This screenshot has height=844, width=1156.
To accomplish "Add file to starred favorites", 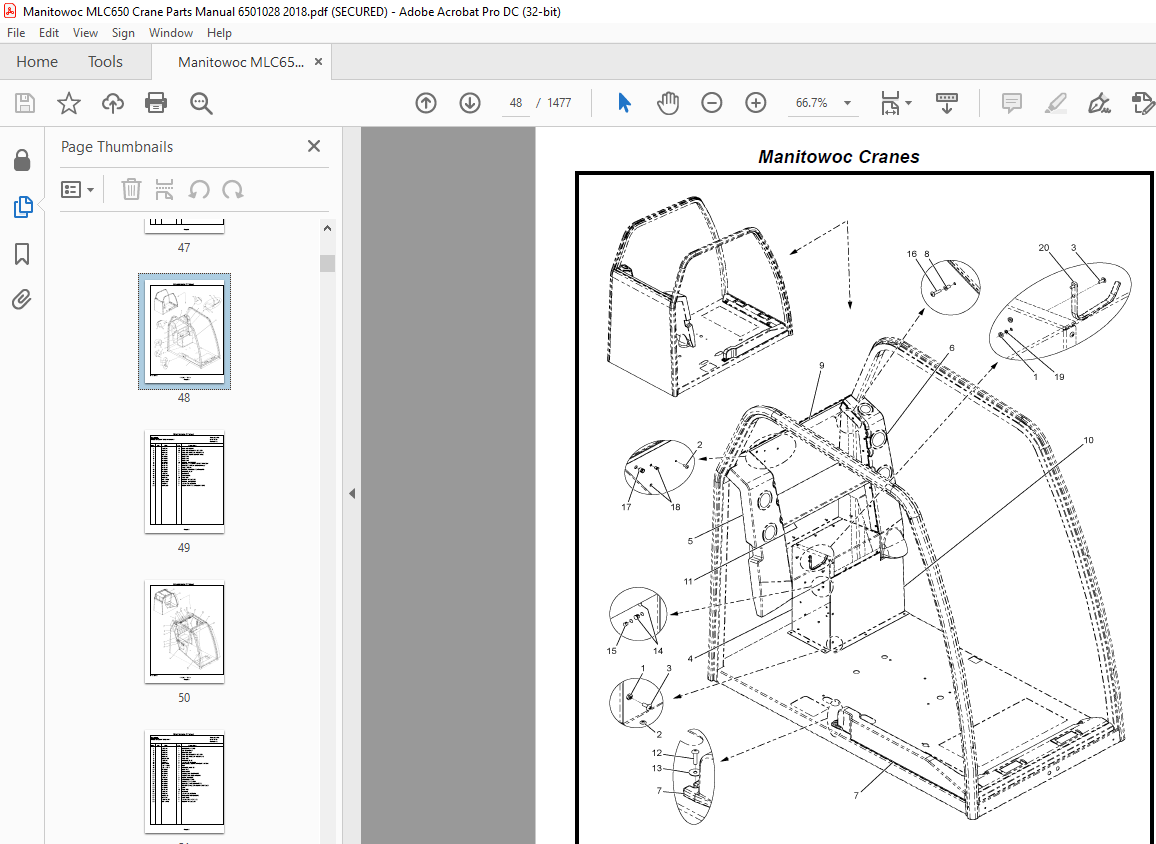I will [69, 103].
